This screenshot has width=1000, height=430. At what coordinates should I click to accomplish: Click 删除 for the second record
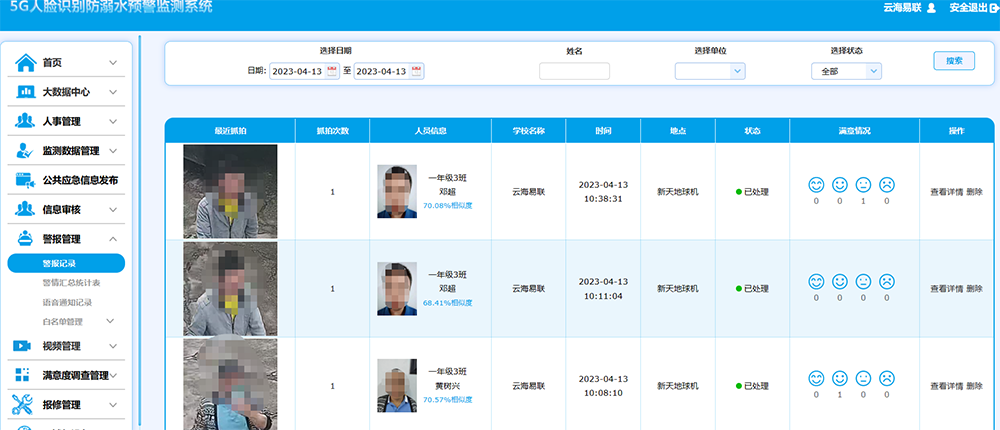(x=975, y=289)
